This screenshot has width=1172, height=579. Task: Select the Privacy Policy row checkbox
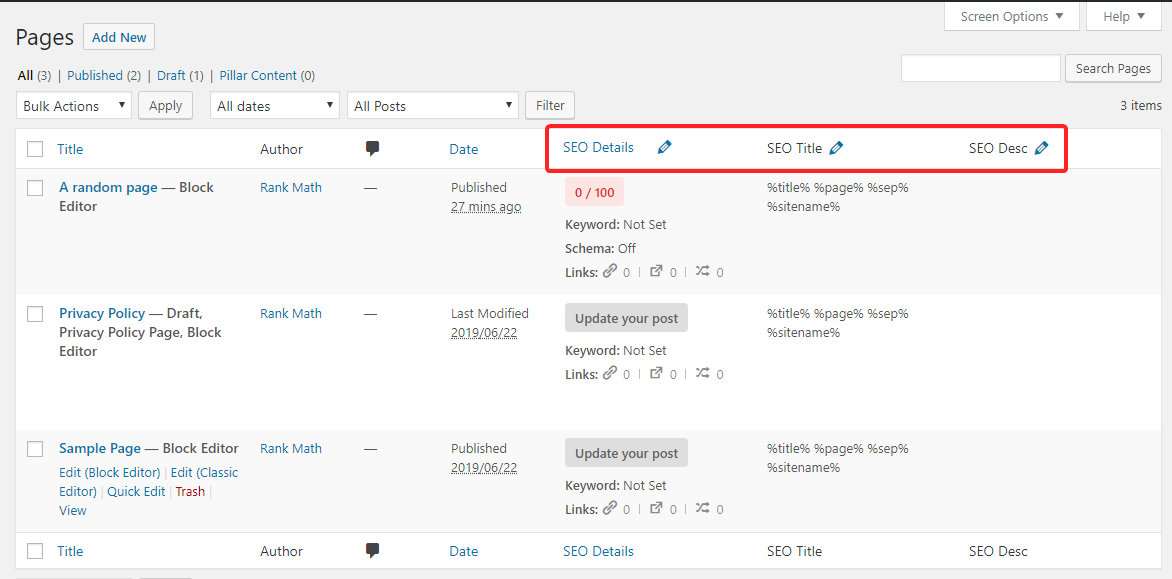(35, 314)
